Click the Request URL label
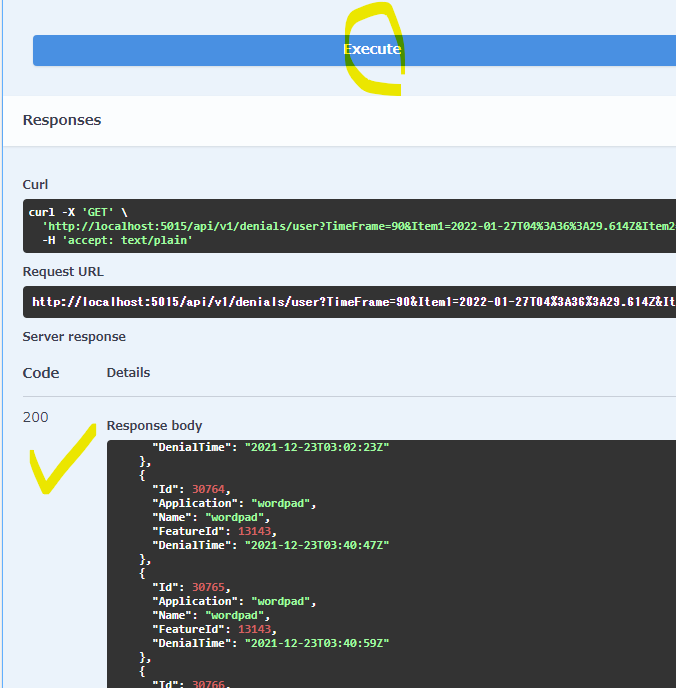The image size is (676, 688). click(63, 272)
